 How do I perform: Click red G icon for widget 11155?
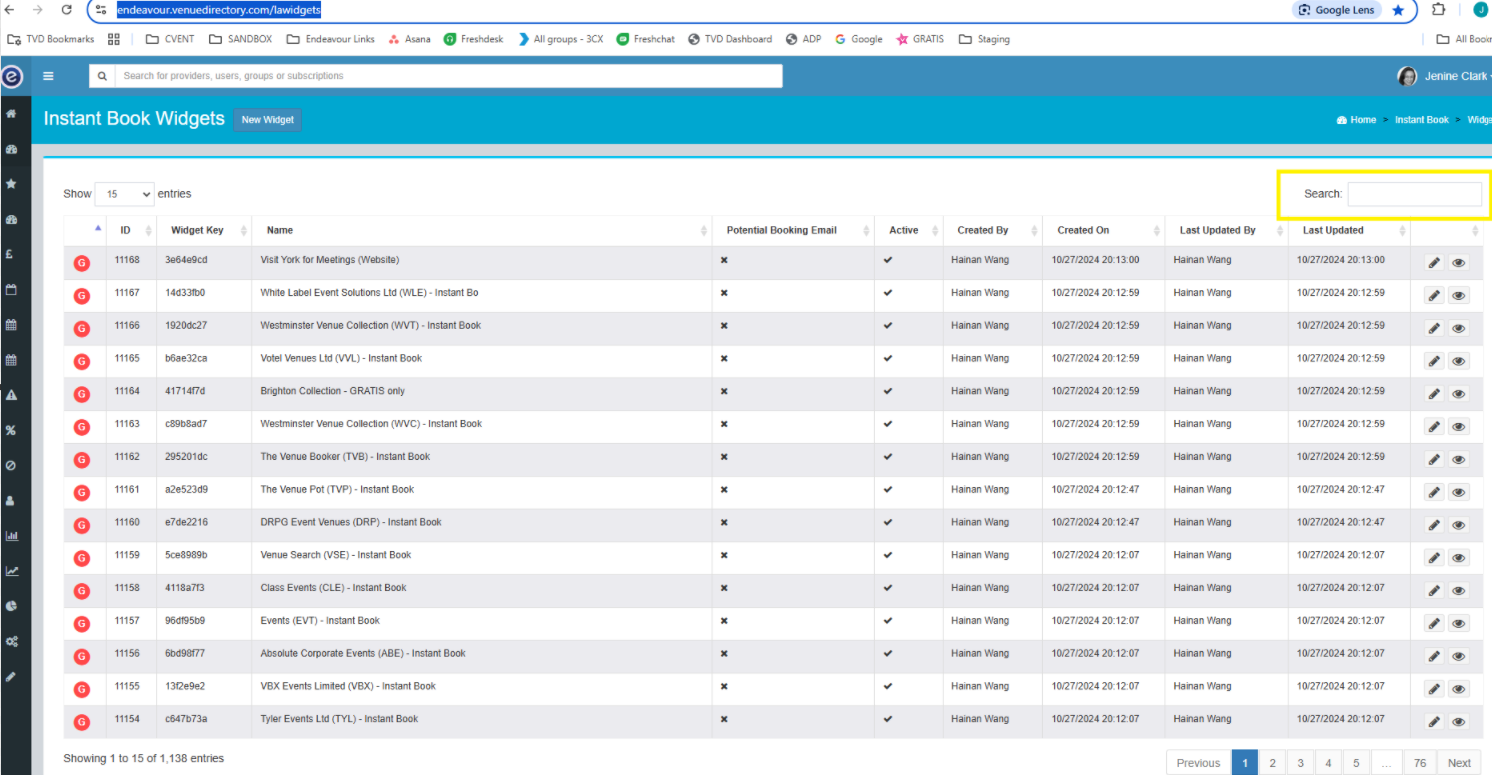[x=82, y=689]
